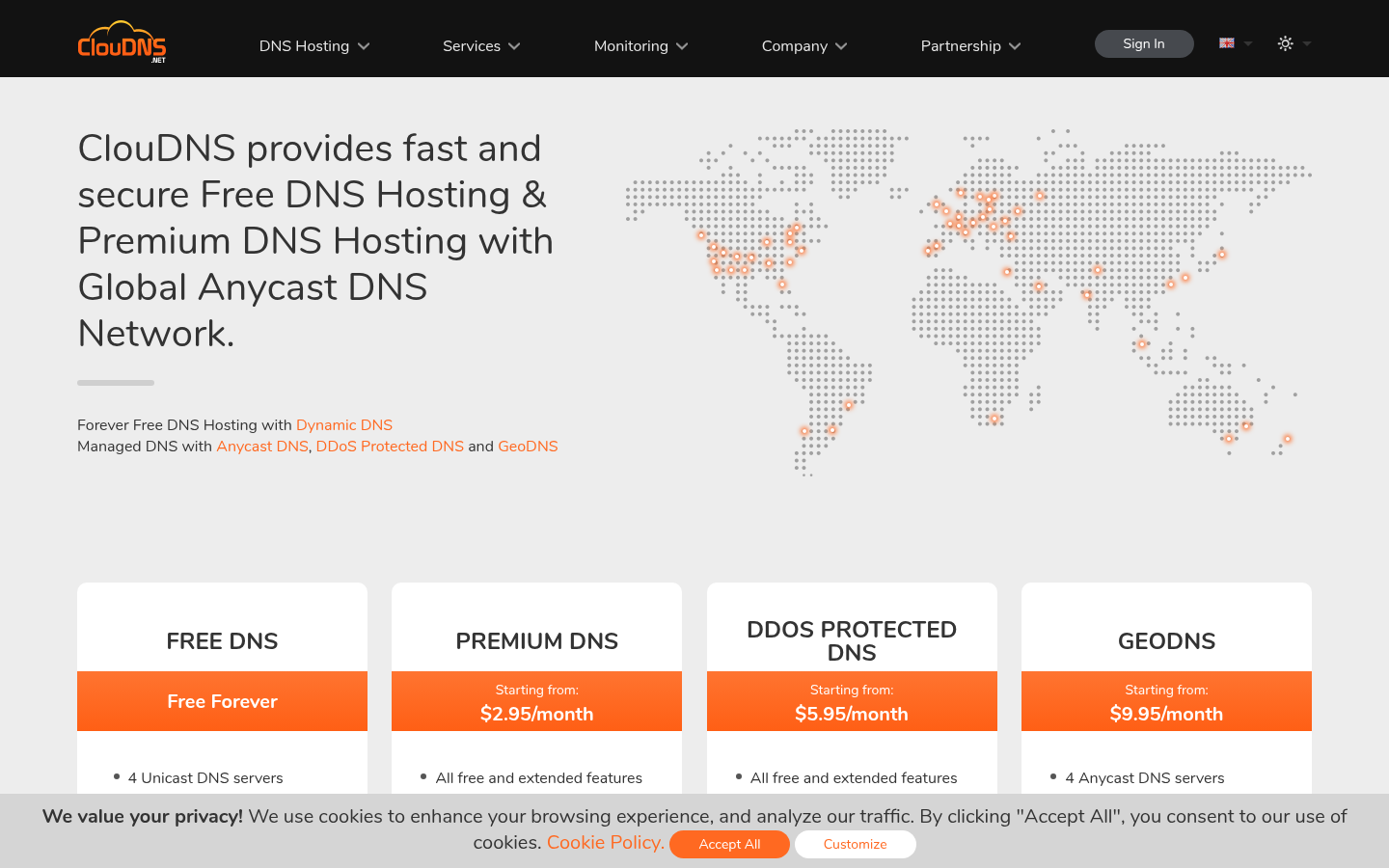Open the DDoS Protected DNS link
Viewport: 1389px width, 868px height.
[x=390, y=447]
